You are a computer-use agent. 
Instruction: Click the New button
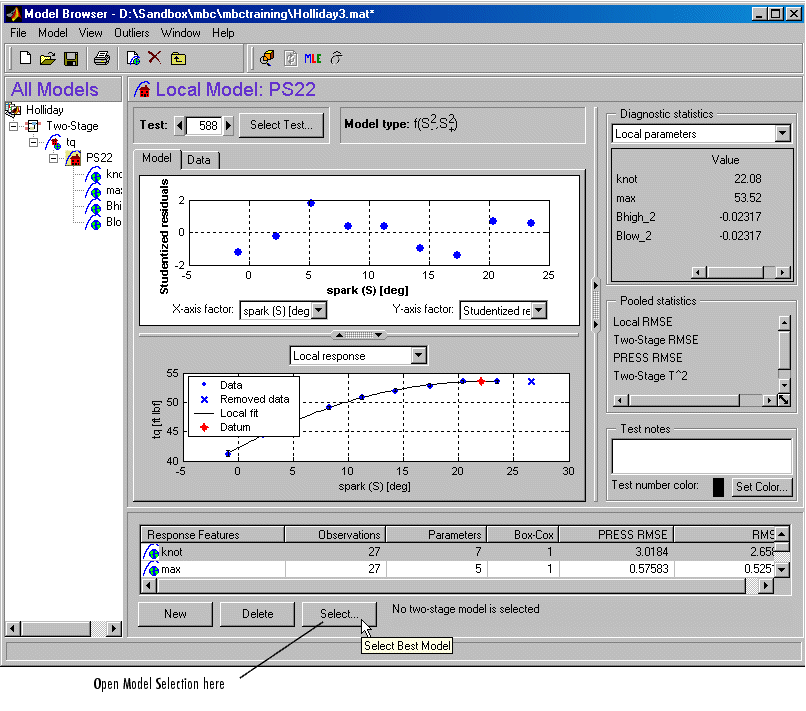pos(175,614)
